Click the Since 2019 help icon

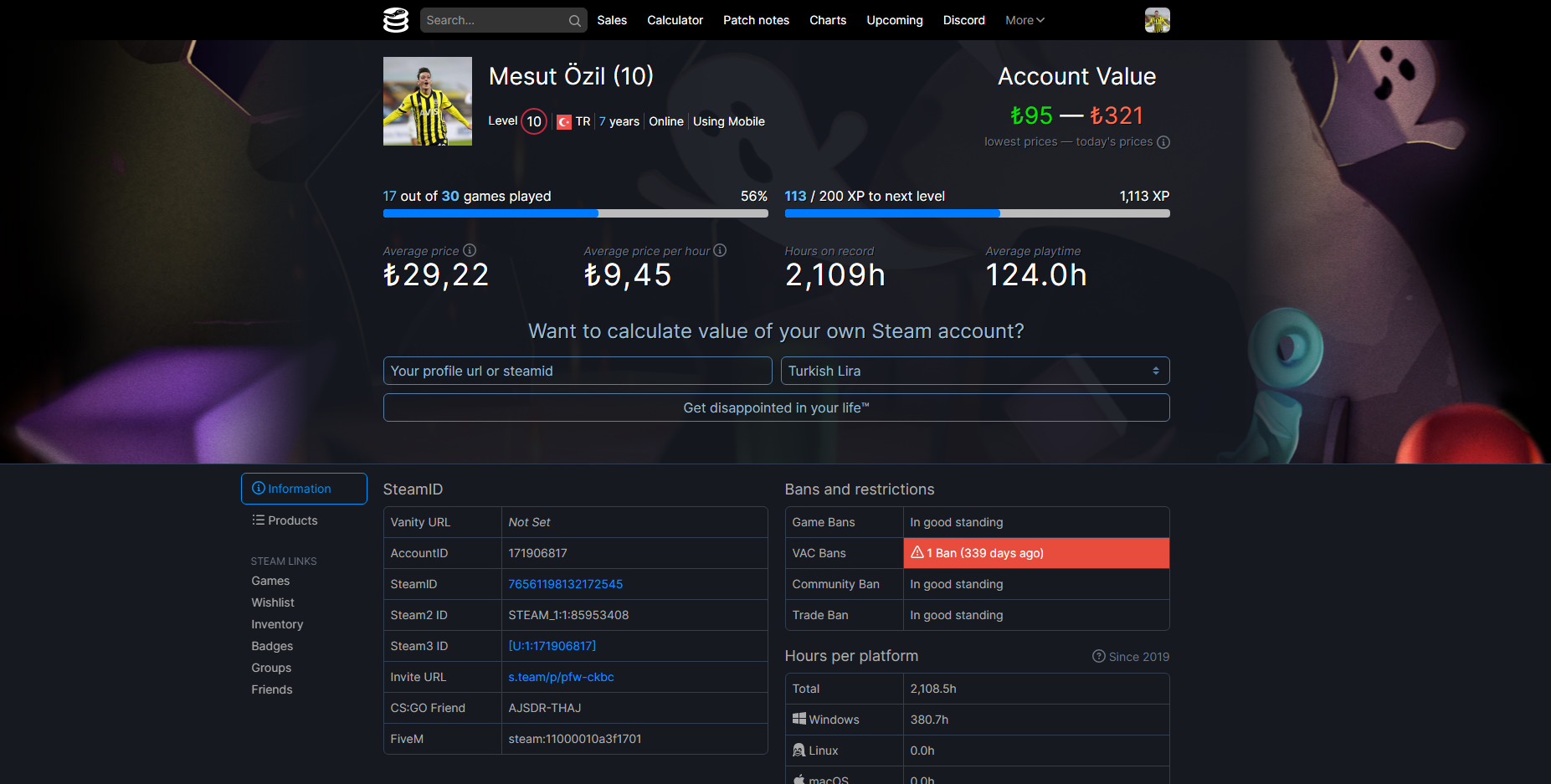pyautogui.click(x=1099, y=656)
